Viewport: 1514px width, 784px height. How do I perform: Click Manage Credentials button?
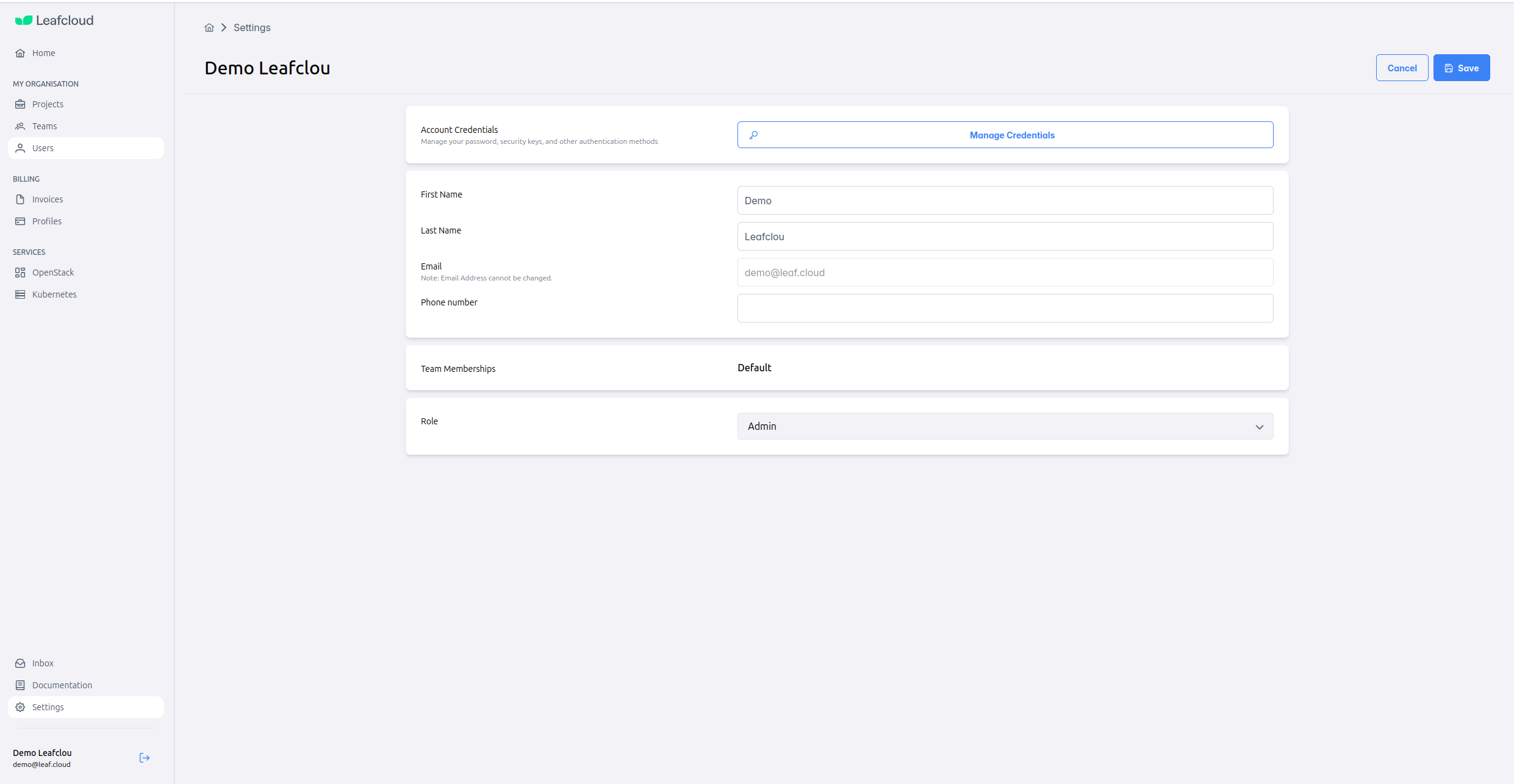coord(1005,135)
